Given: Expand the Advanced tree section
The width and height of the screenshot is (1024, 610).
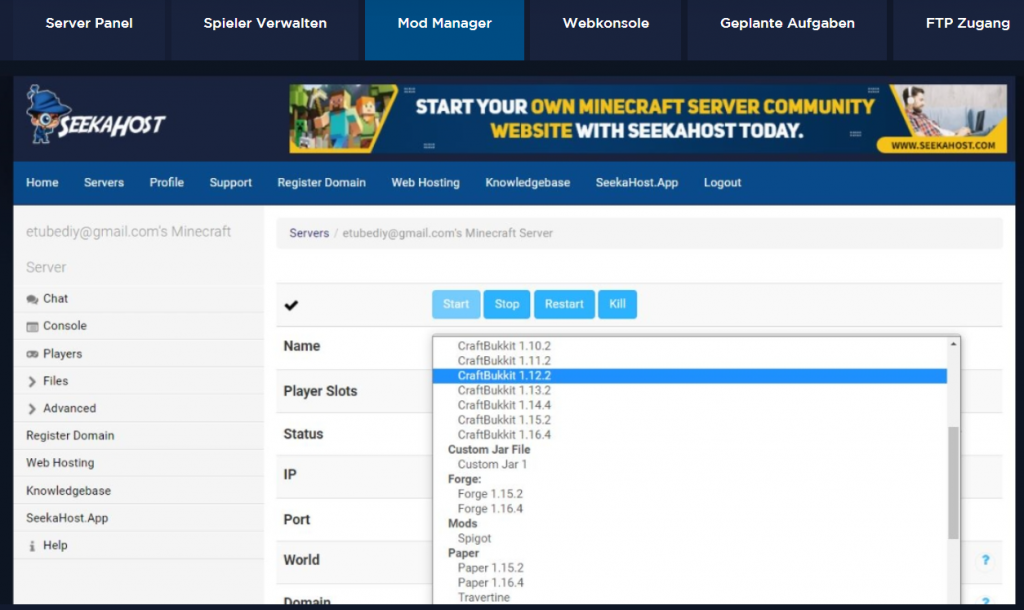Looking at the screenshot, I should point(32,409).
